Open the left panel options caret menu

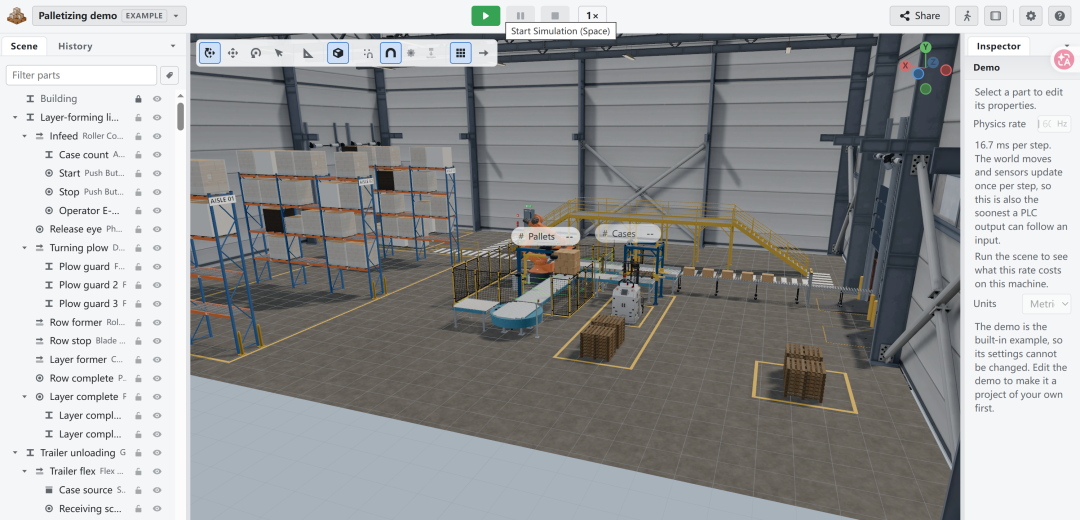[173, 46]
